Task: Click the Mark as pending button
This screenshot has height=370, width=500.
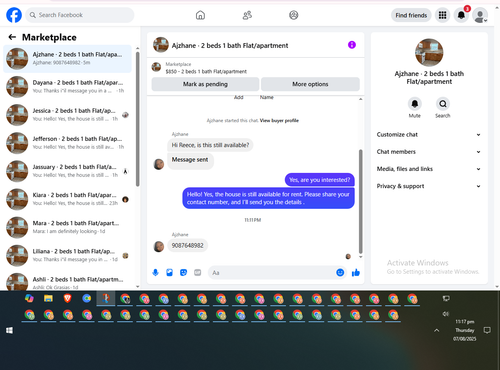Action: 205,84
